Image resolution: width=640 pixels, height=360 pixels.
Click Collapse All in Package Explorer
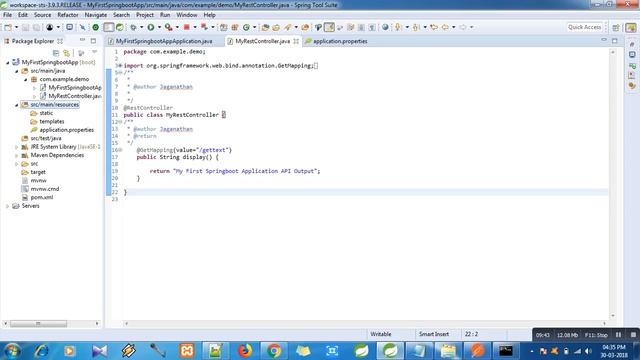click(56, 53)
